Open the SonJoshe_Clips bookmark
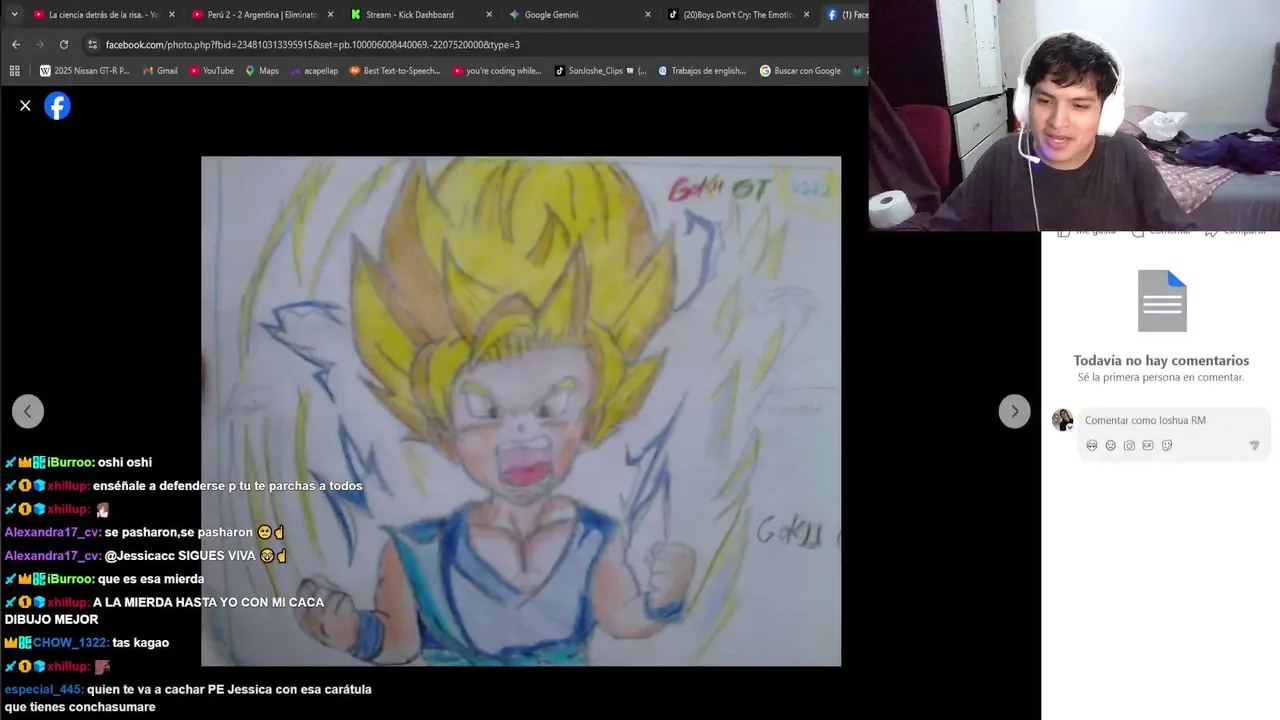 click(x=600, y=71)
